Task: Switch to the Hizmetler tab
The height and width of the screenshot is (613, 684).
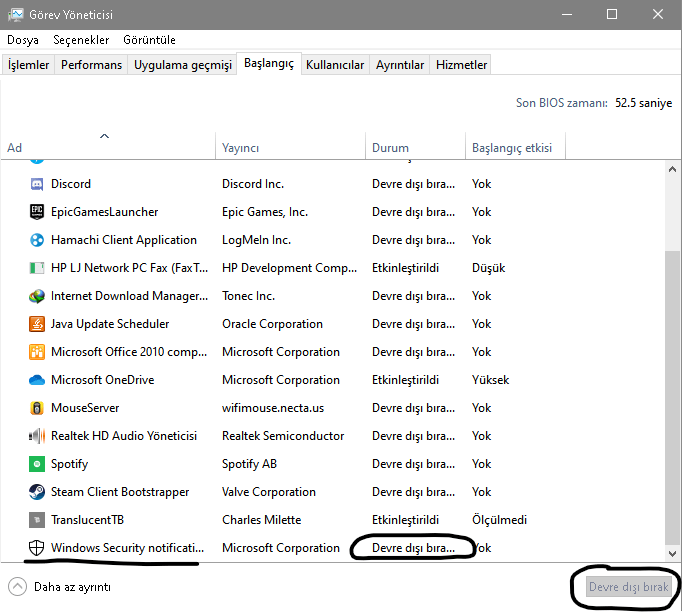Action: [x=462, y=65]
